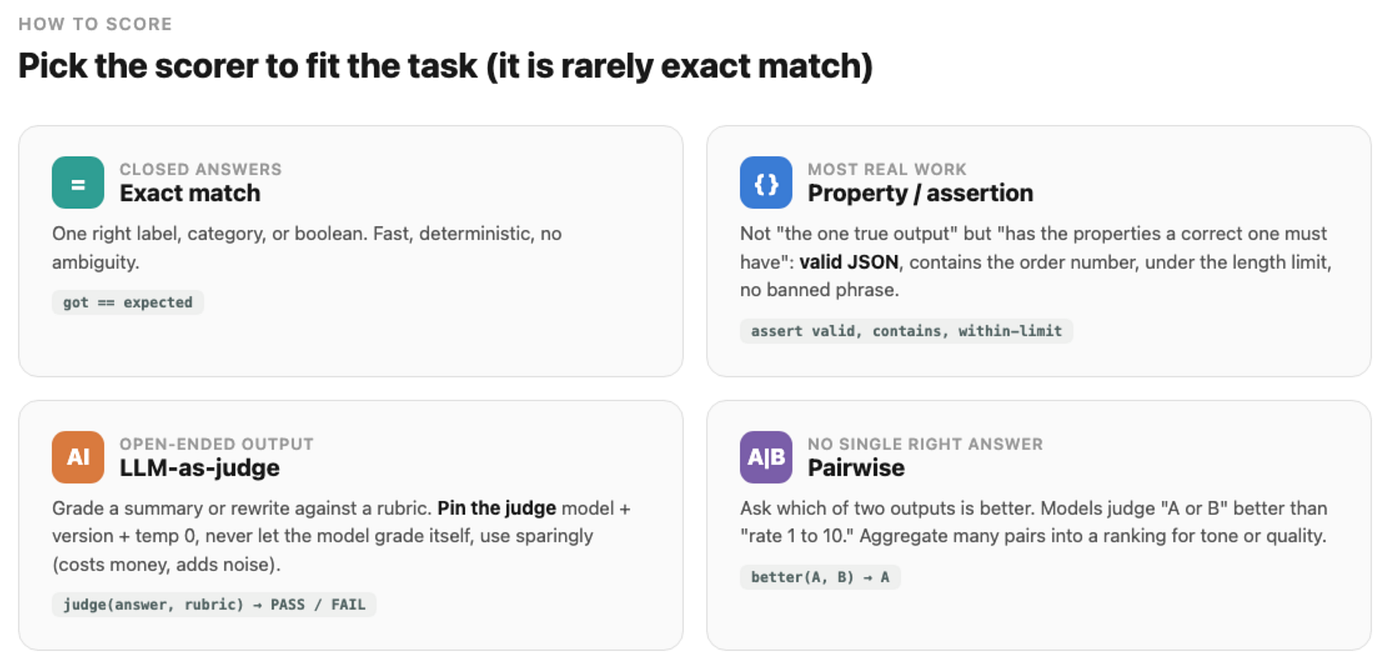The image size is (1400, 671).
Task: Select the LLM-as-judge heading
Action: click(200, 468)
